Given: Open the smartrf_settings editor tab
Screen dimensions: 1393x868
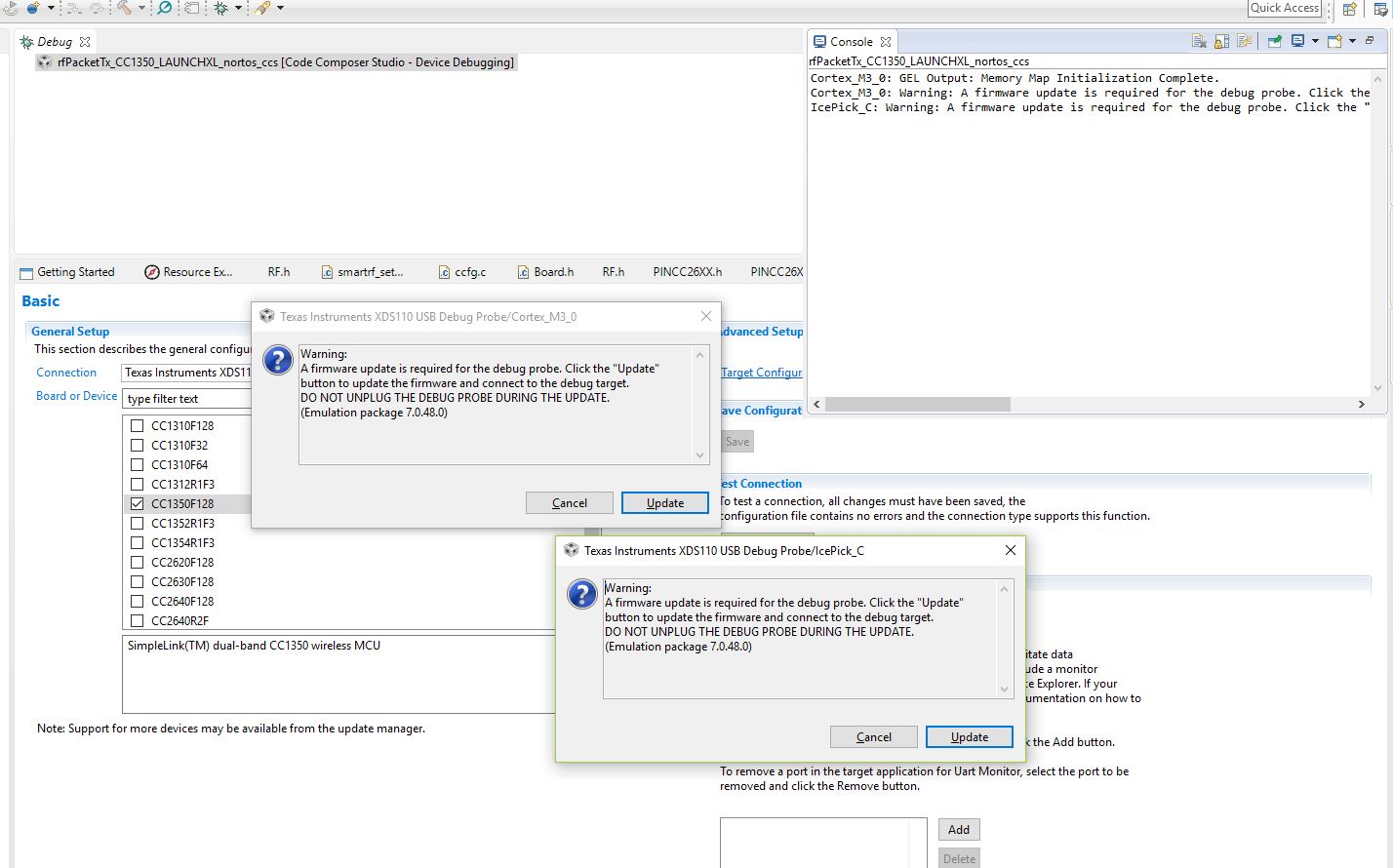Looking at the screenshot, I should [x=363, y=272].
